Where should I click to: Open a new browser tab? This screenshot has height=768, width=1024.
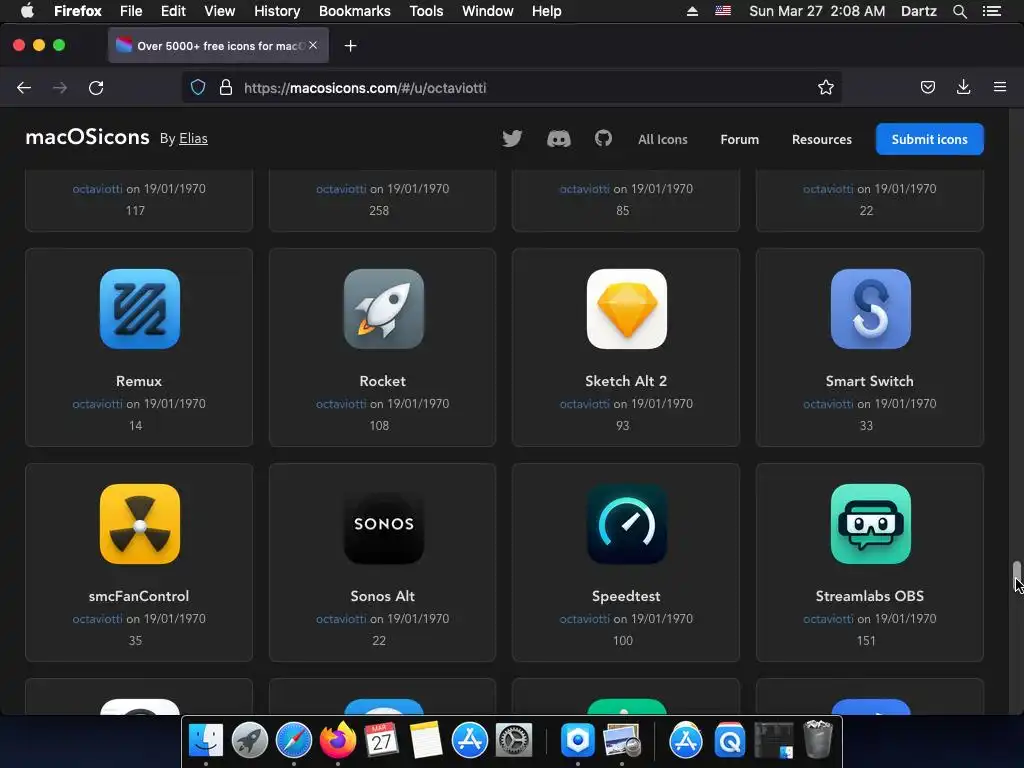(x=351, y=46)
